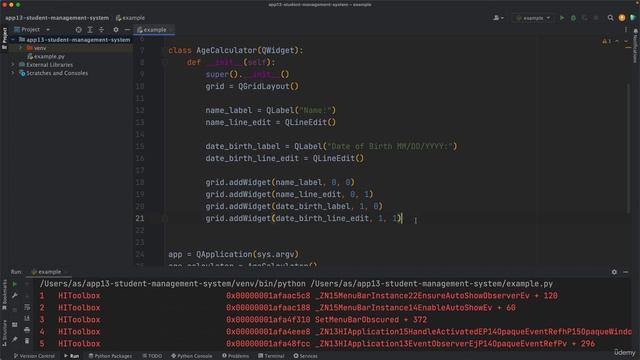The image size is (640, 360).
Task: Click app13-student-management-system breadcrumb
Action: pos(57,18)
